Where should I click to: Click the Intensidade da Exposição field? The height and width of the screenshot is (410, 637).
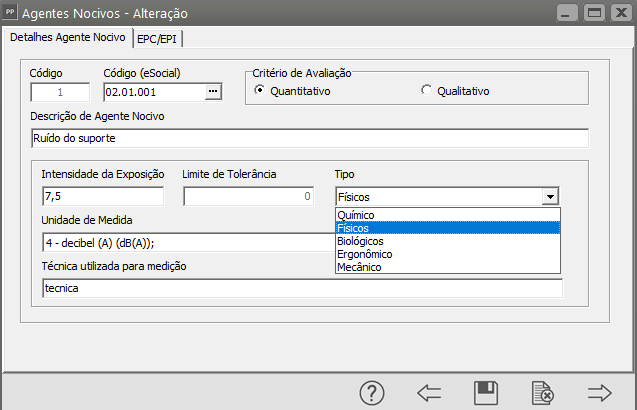pyautogui.click(x=103, y=196)
